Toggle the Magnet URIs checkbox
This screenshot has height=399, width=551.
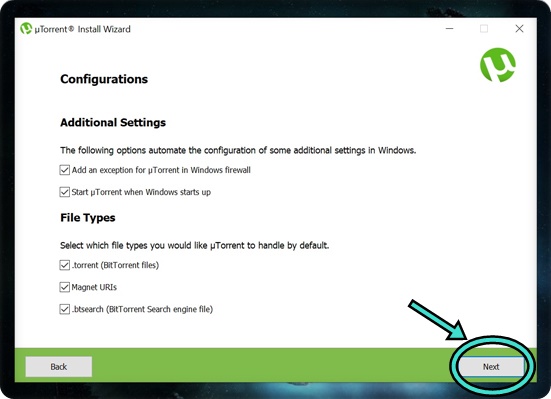pos(64,287)
